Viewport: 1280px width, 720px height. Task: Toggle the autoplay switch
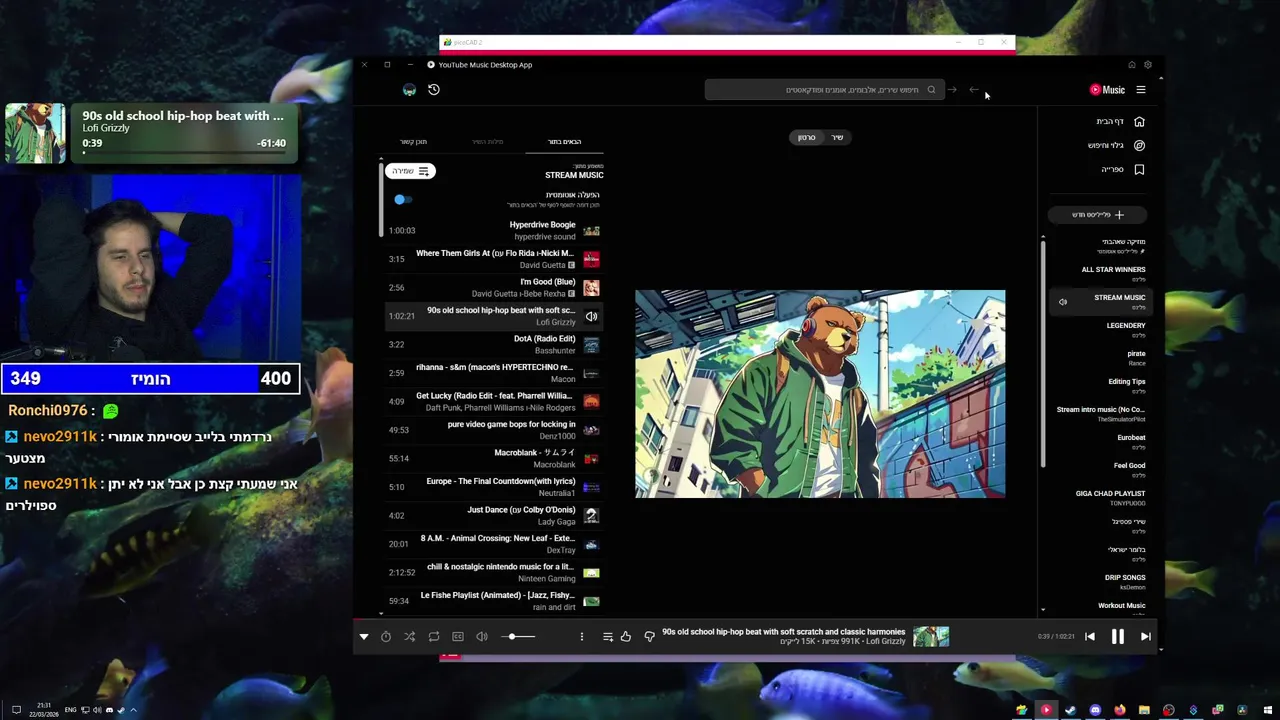402,199
